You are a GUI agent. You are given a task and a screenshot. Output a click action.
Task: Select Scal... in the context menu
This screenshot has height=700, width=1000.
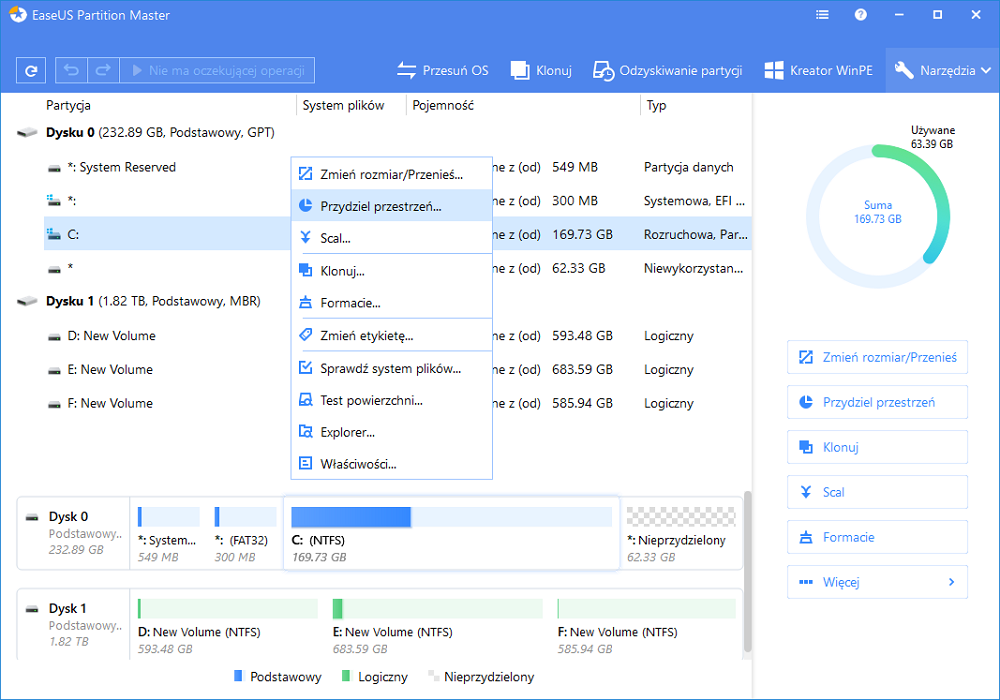[392, 237]
